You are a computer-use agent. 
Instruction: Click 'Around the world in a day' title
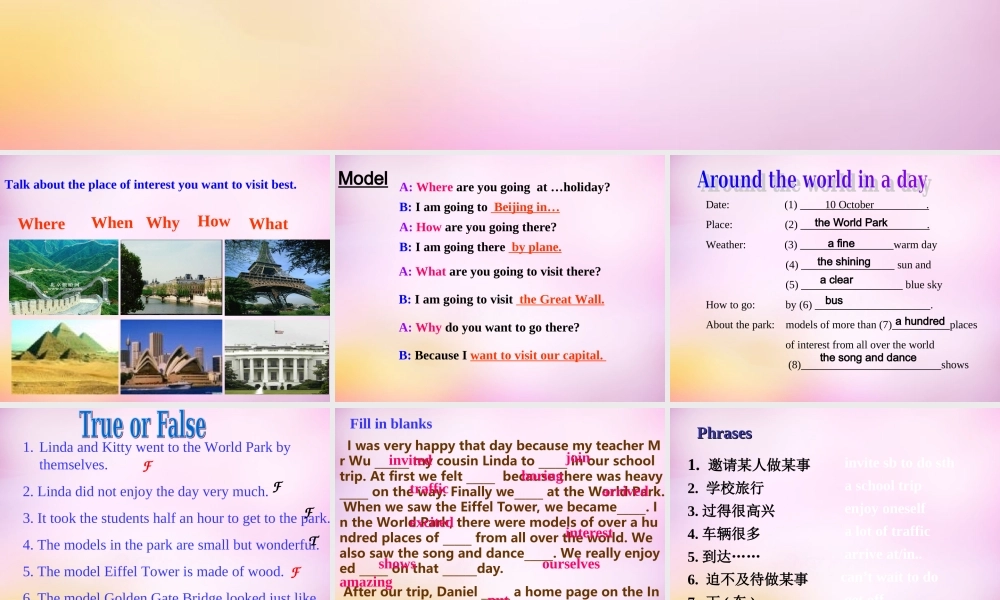point(812,179)
